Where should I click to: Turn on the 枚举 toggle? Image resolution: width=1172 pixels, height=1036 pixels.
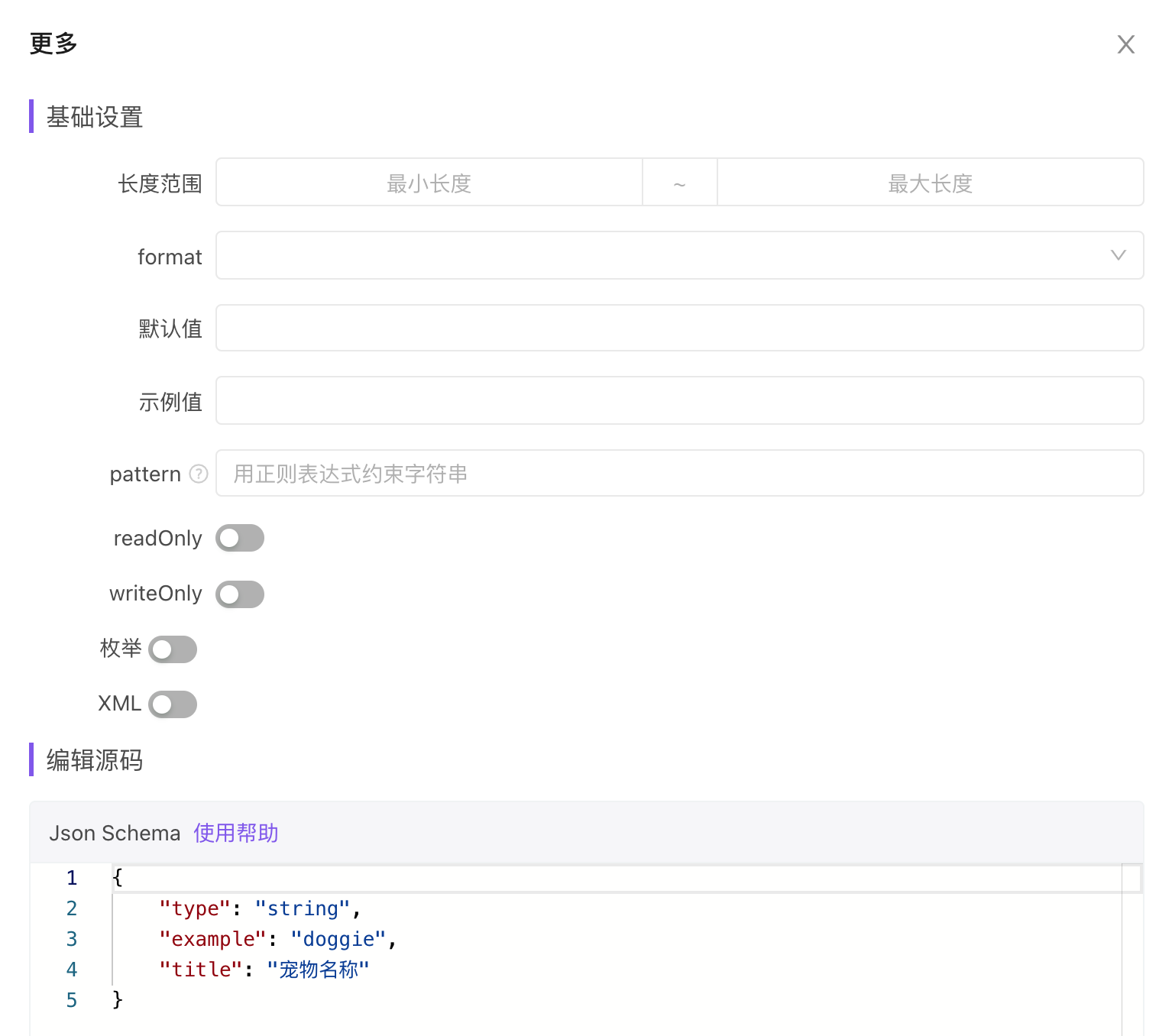pos(173,649)
